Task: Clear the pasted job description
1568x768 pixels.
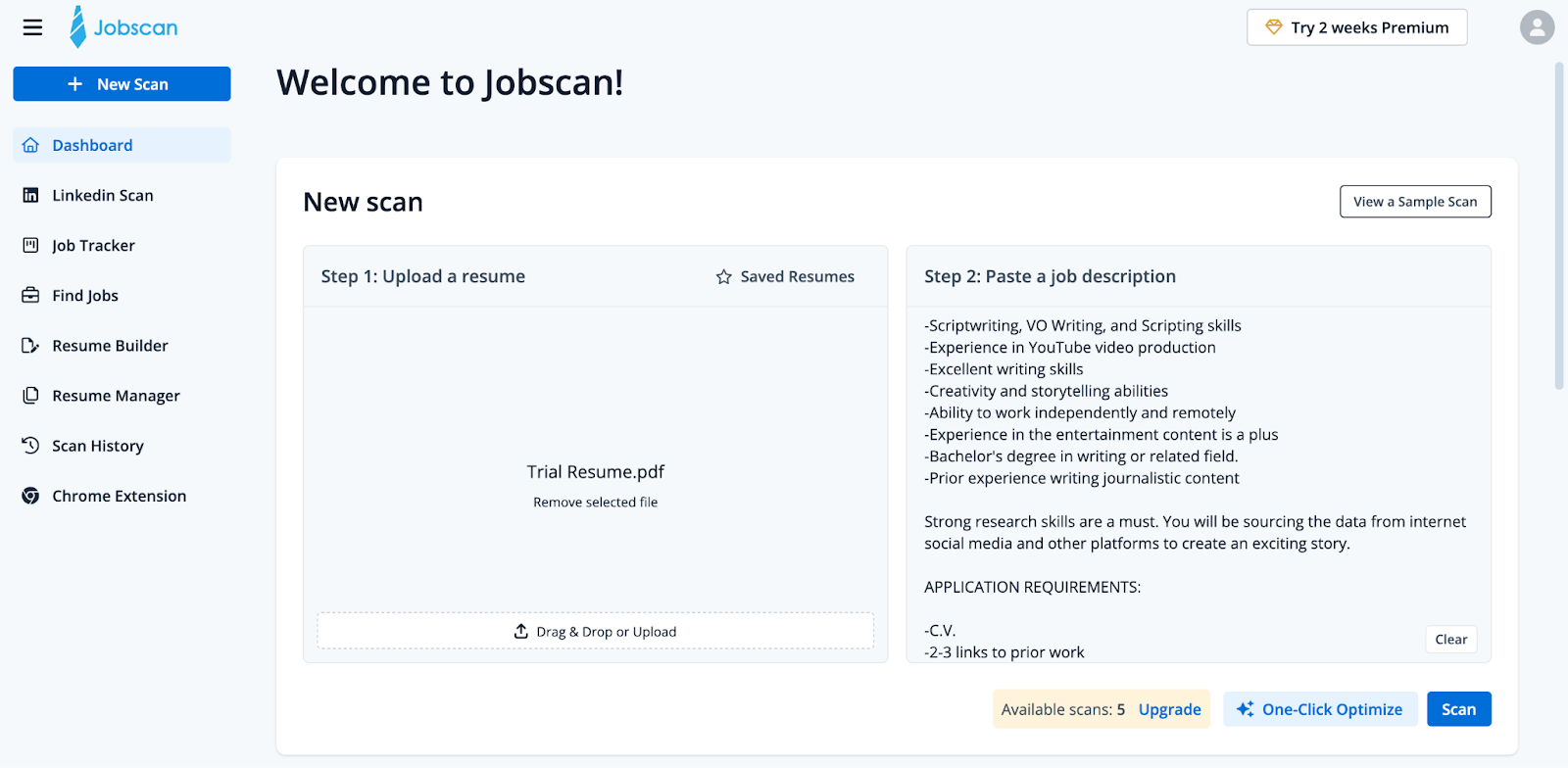Action: coord(1450,640)
